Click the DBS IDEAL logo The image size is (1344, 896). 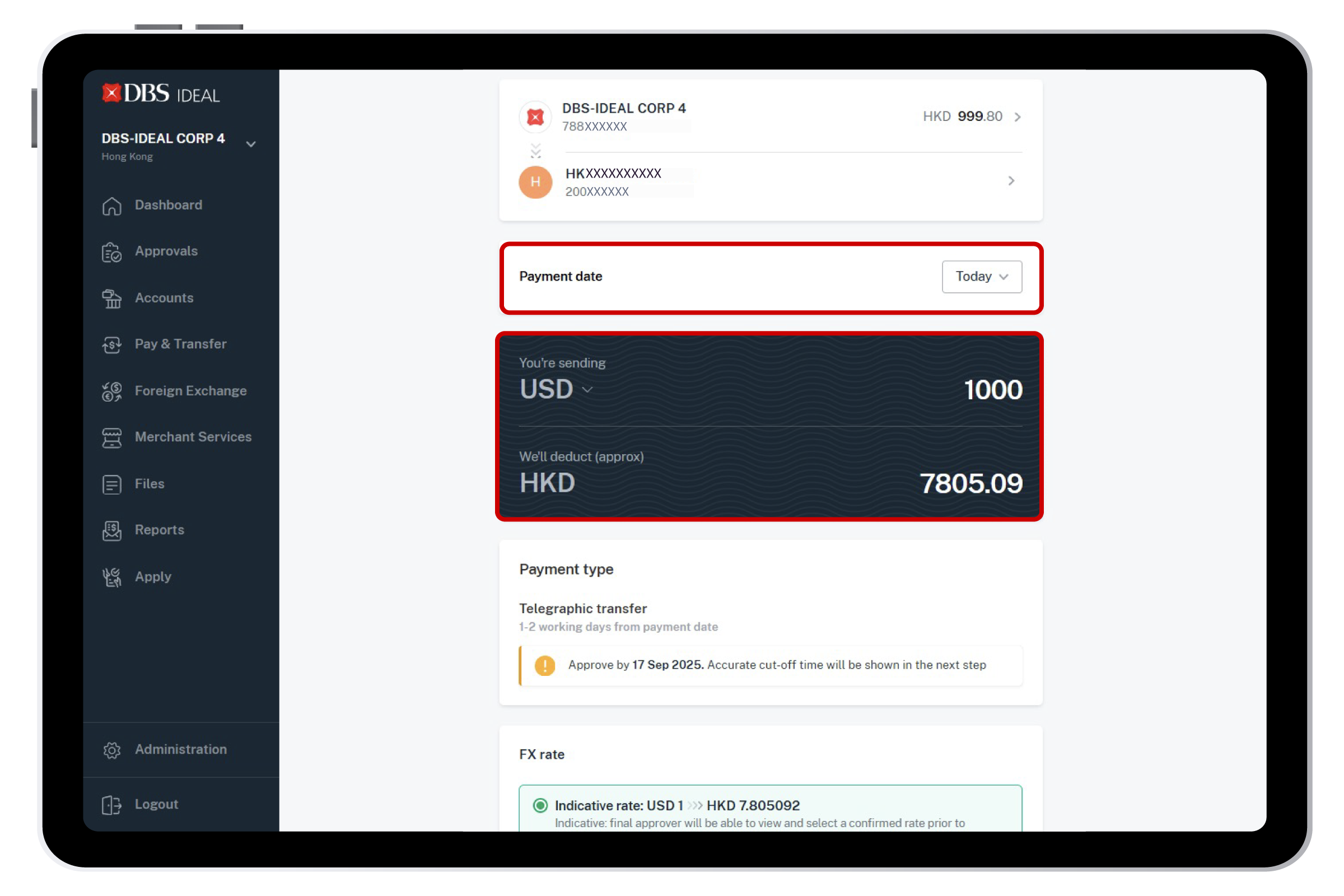[x=161, y=93]
